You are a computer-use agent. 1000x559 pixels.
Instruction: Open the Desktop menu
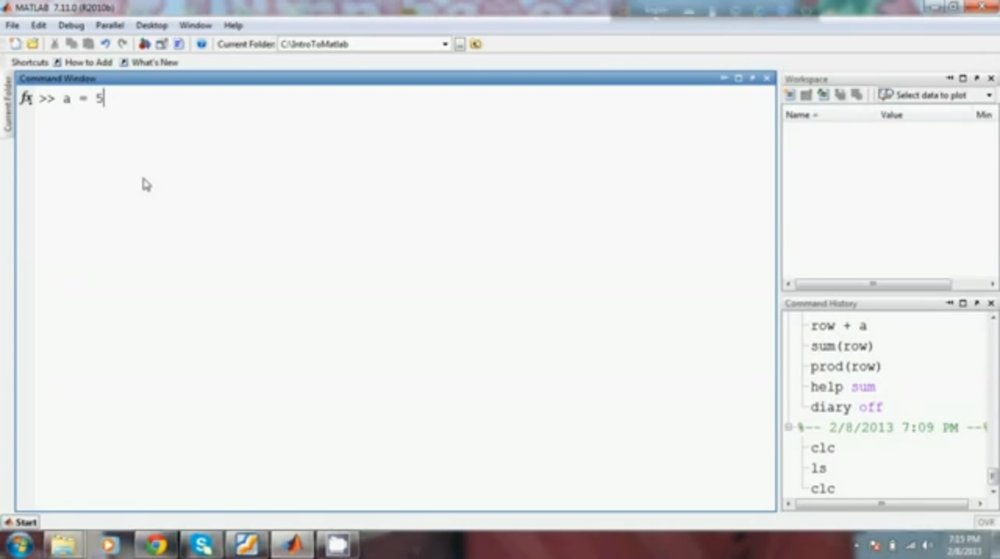tap(151, 25)
